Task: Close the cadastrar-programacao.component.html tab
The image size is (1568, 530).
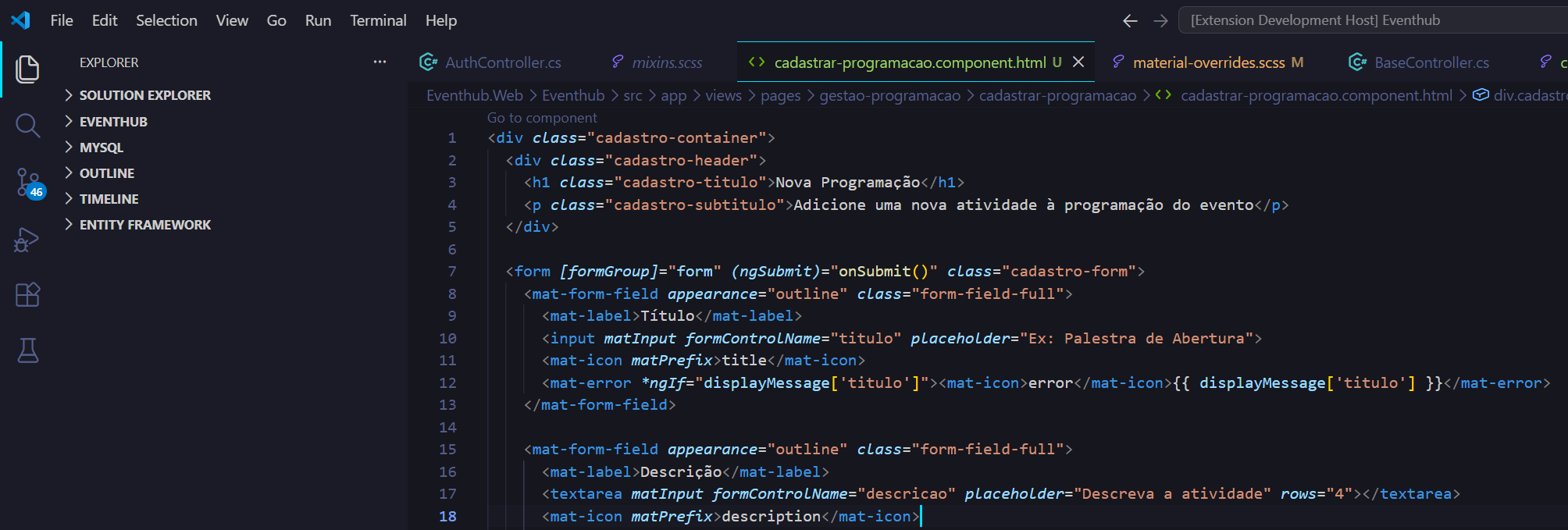Action: [1078, 62]
